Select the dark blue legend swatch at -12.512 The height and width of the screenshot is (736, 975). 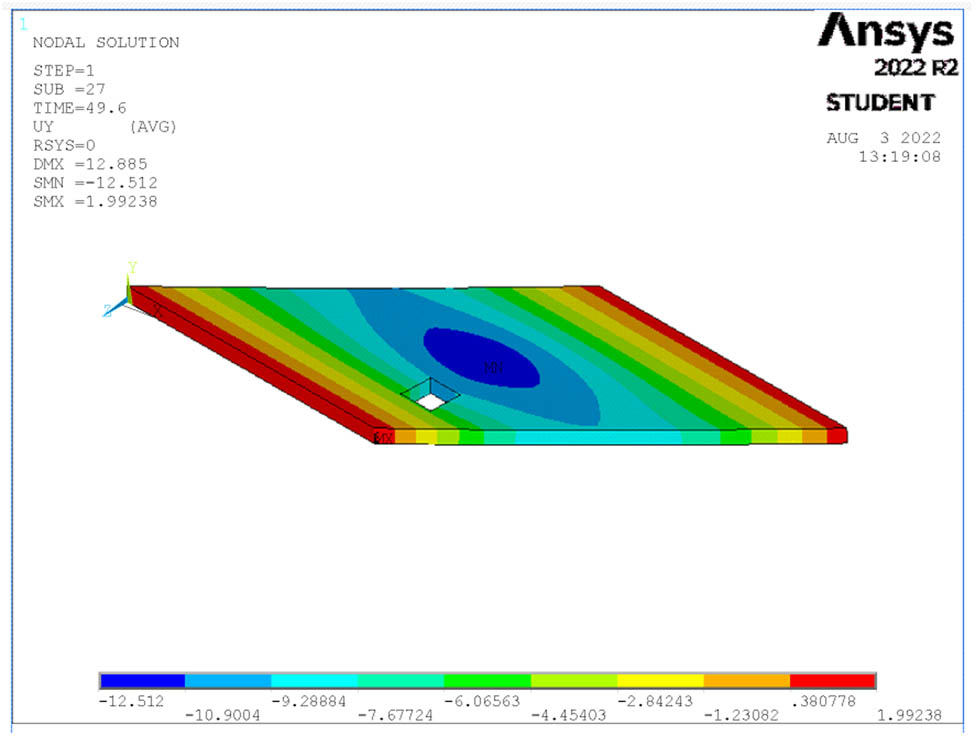pyautogui.click(x=142, y=681)
